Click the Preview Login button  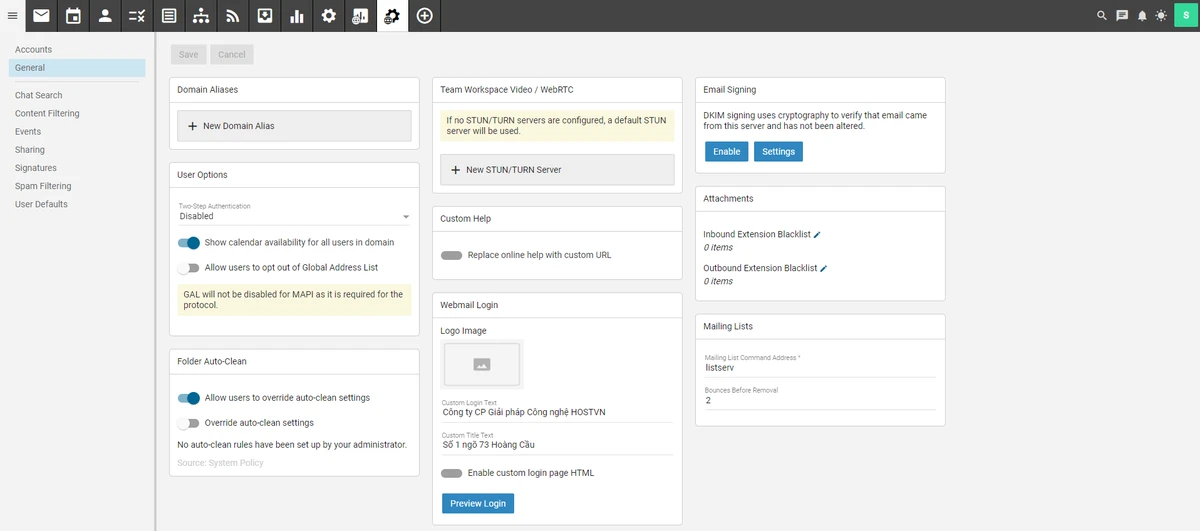coord(478,503)
